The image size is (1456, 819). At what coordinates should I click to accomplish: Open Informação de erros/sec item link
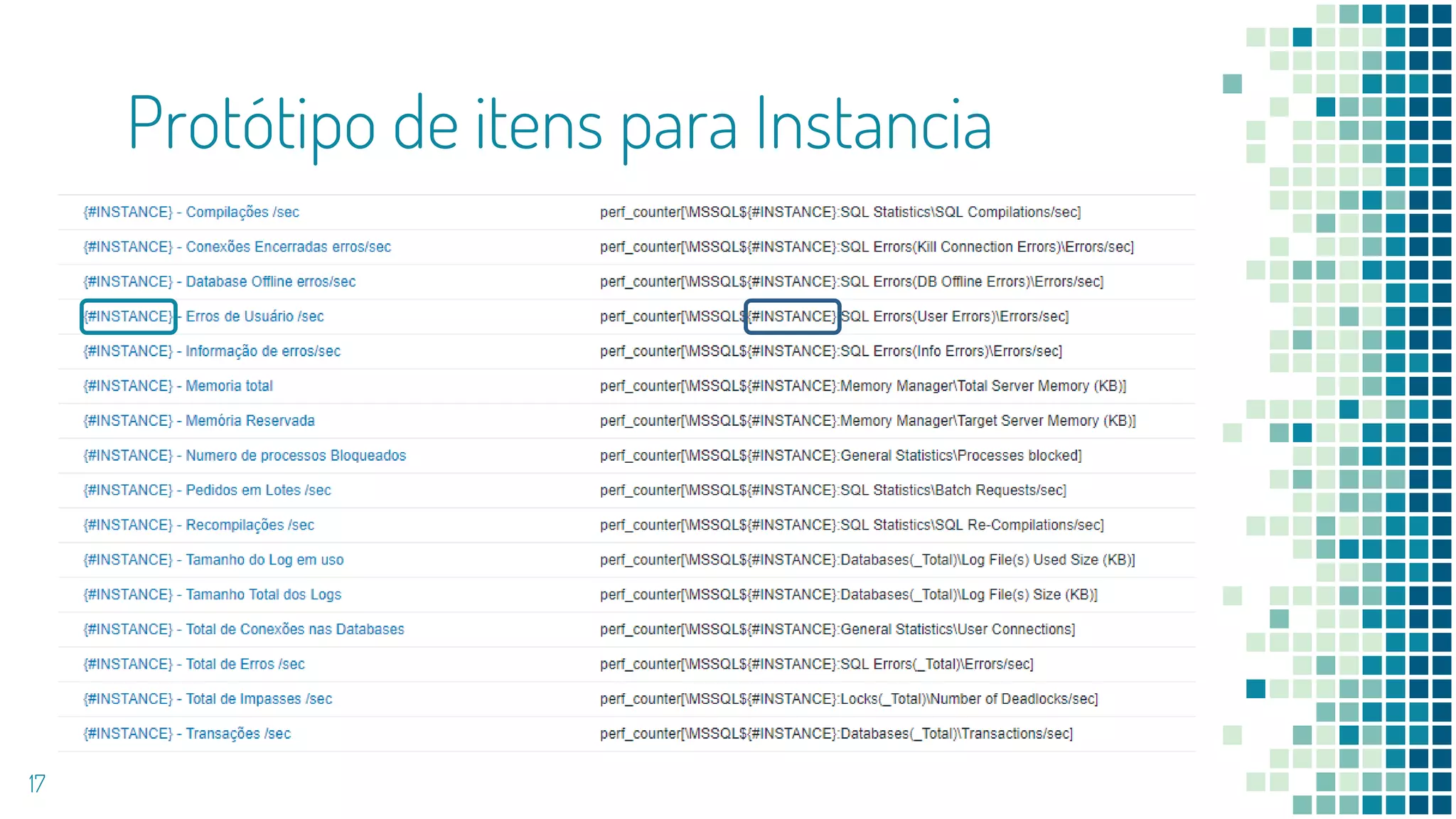(x=212, y=351)
